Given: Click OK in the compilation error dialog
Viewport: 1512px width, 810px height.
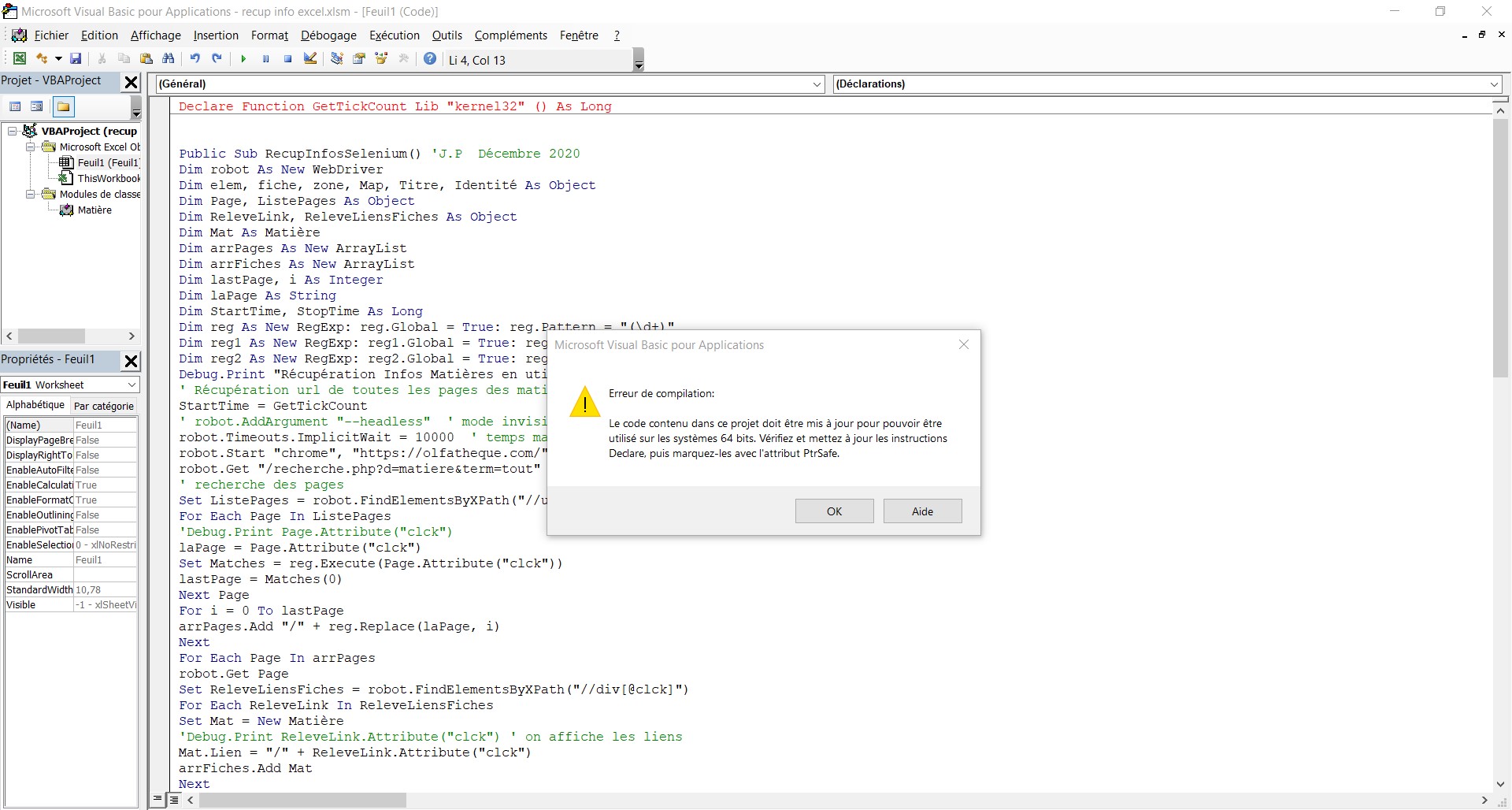Looking at the screenshot, I should tap(834, 511).
